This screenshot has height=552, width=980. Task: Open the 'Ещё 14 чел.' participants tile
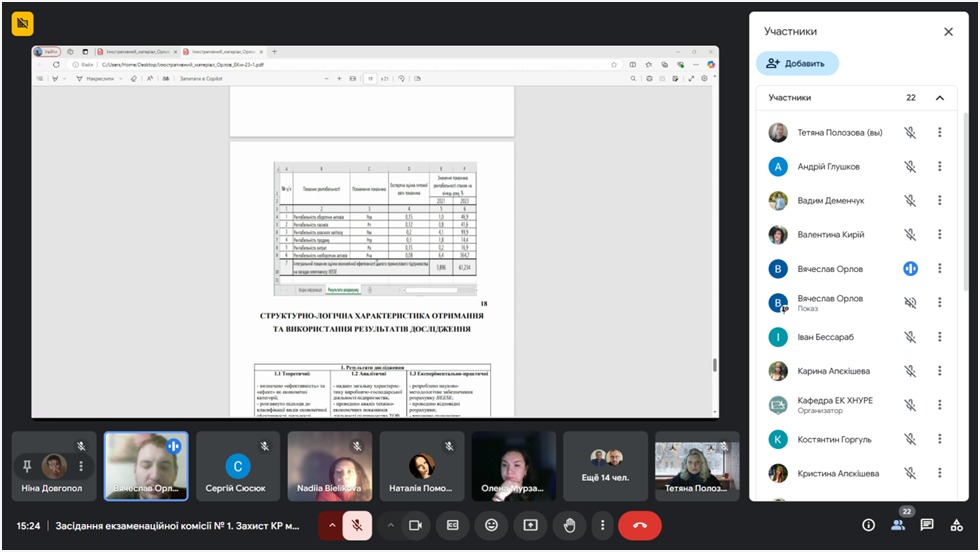pyautogui.click(x=604, y=466)
